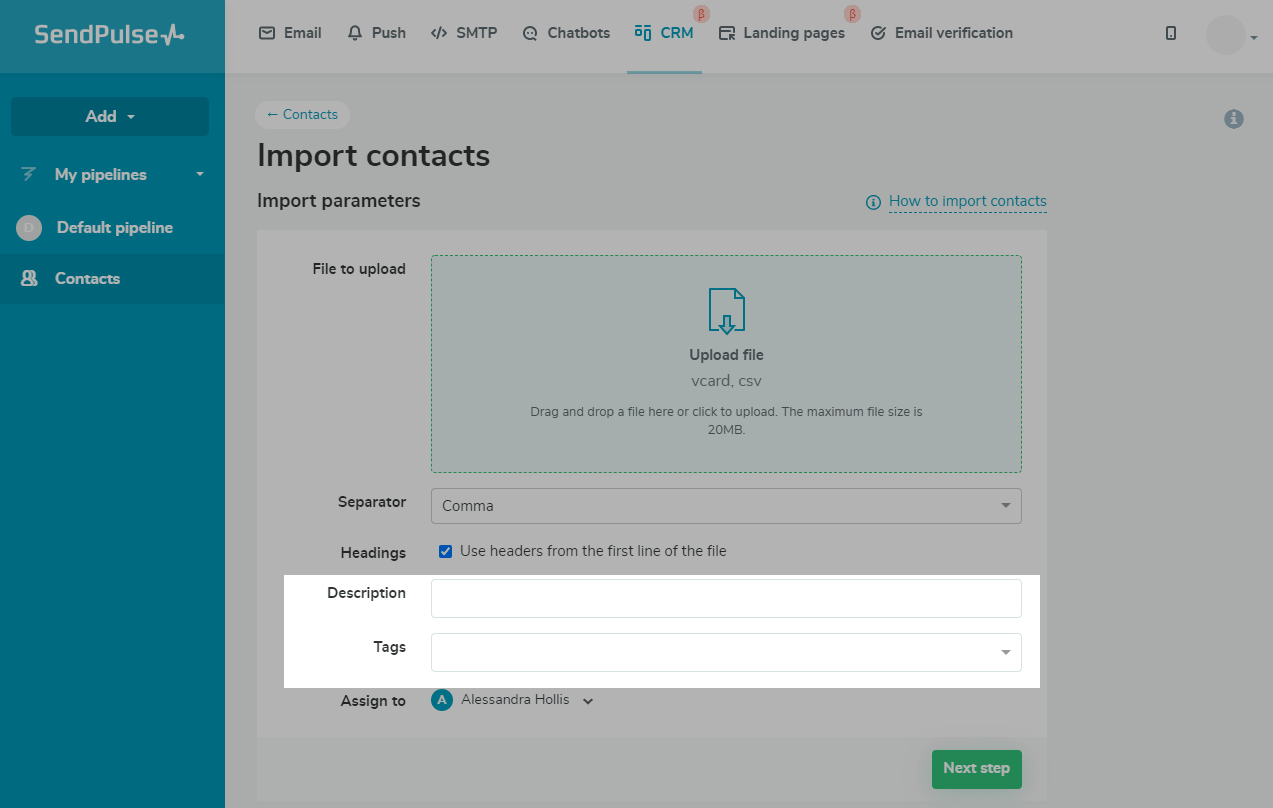
Task: Open the How to import contacts link
Action: 967,201
